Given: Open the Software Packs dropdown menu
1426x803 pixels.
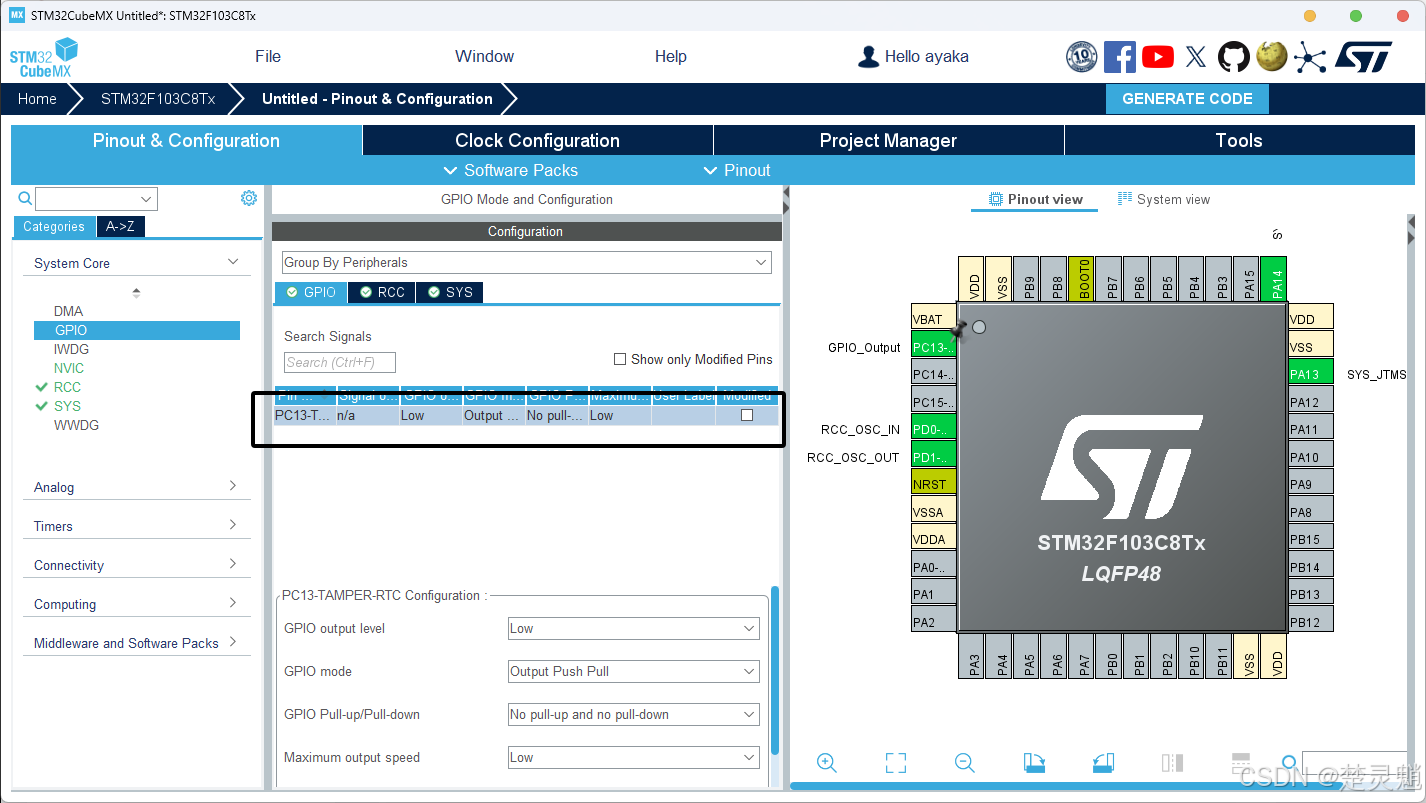Looking at the screenshot, I should tap(510, 170).
